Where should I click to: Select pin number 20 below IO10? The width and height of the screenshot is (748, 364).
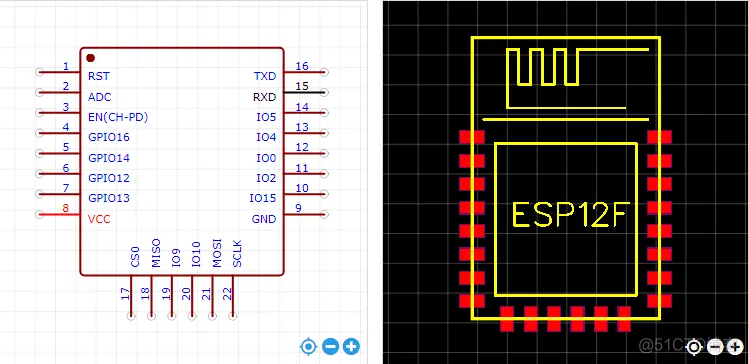coord(187,294)
